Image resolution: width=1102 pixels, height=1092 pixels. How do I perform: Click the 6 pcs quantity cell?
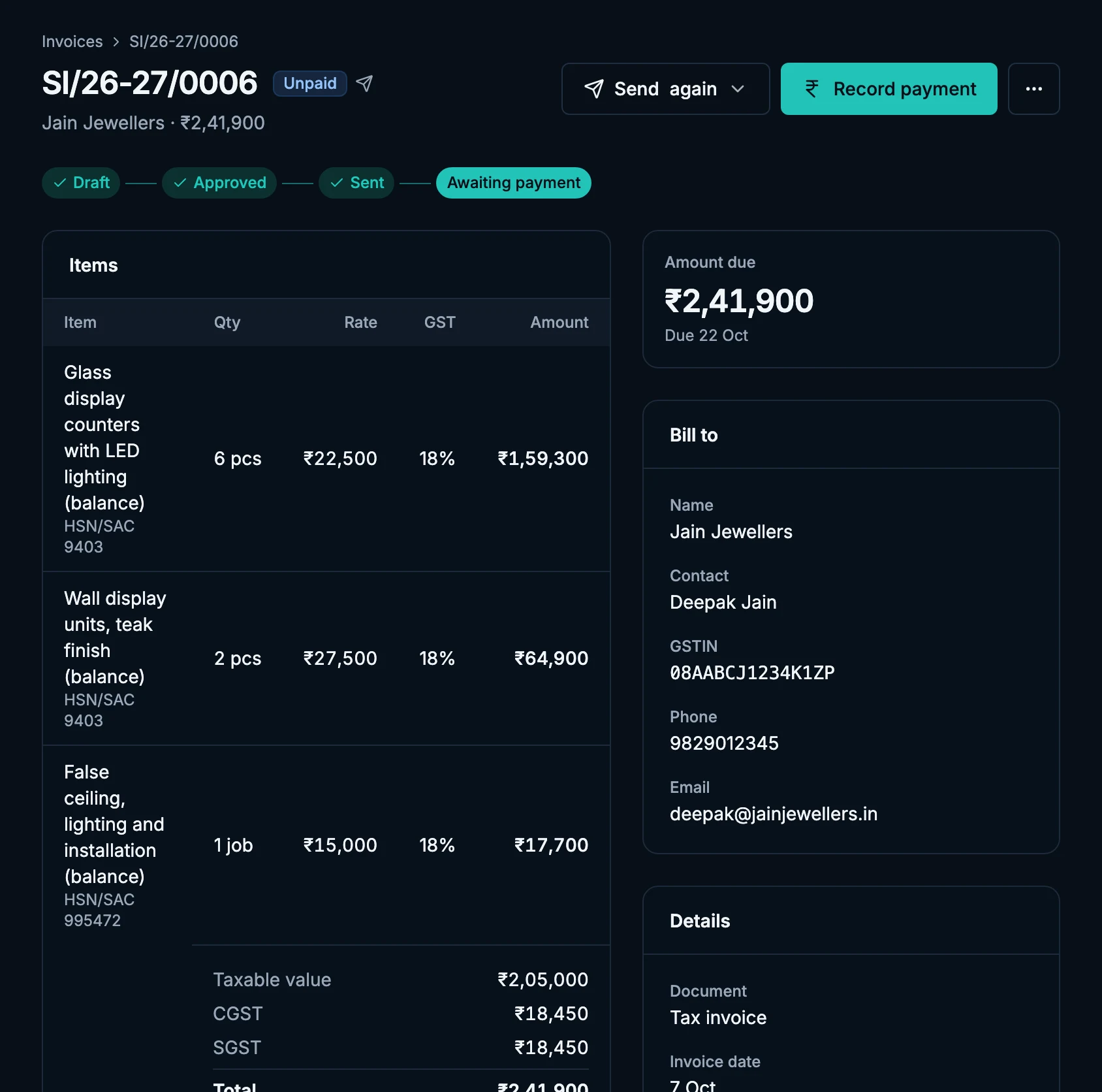pyautogui.click(x=238, y=458)
